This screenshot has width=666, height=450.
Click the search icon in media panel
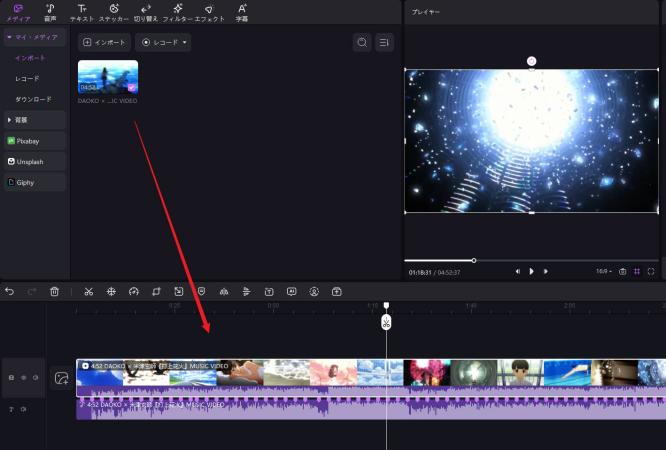pos(362,42)
